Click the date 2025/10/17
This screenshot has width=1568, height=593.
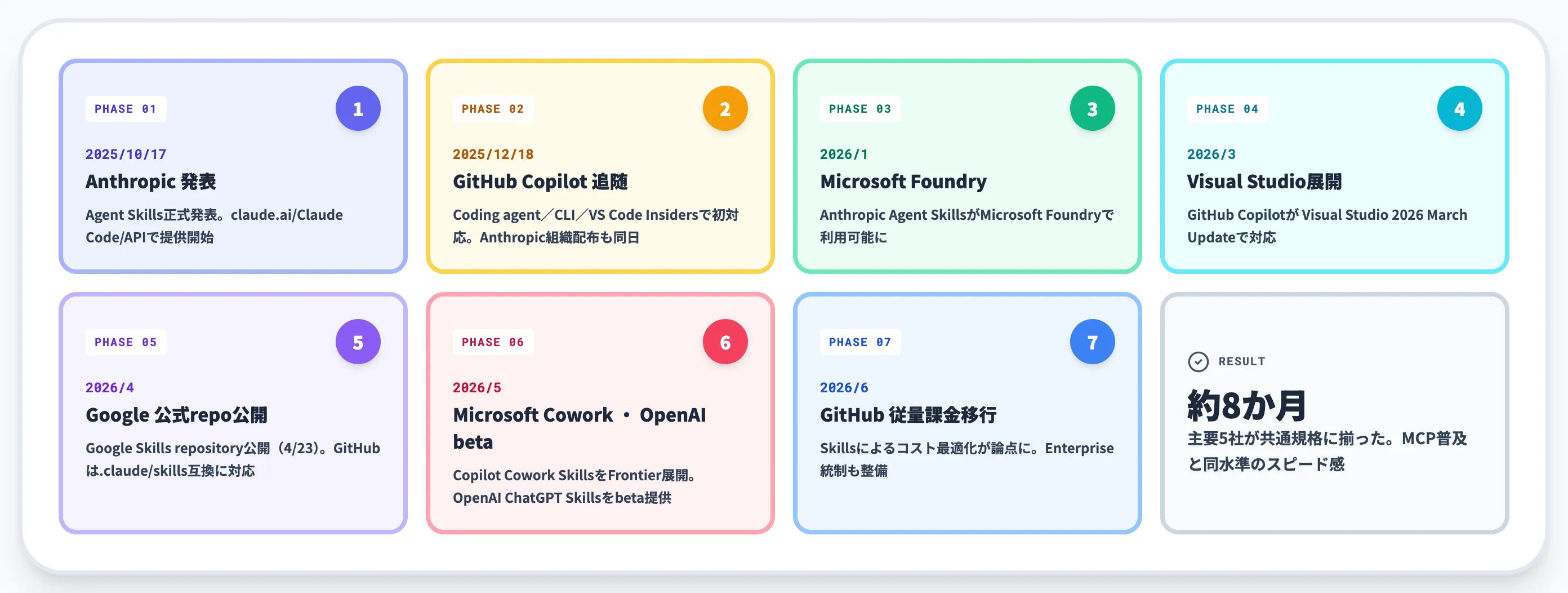[x=126, y=154]
